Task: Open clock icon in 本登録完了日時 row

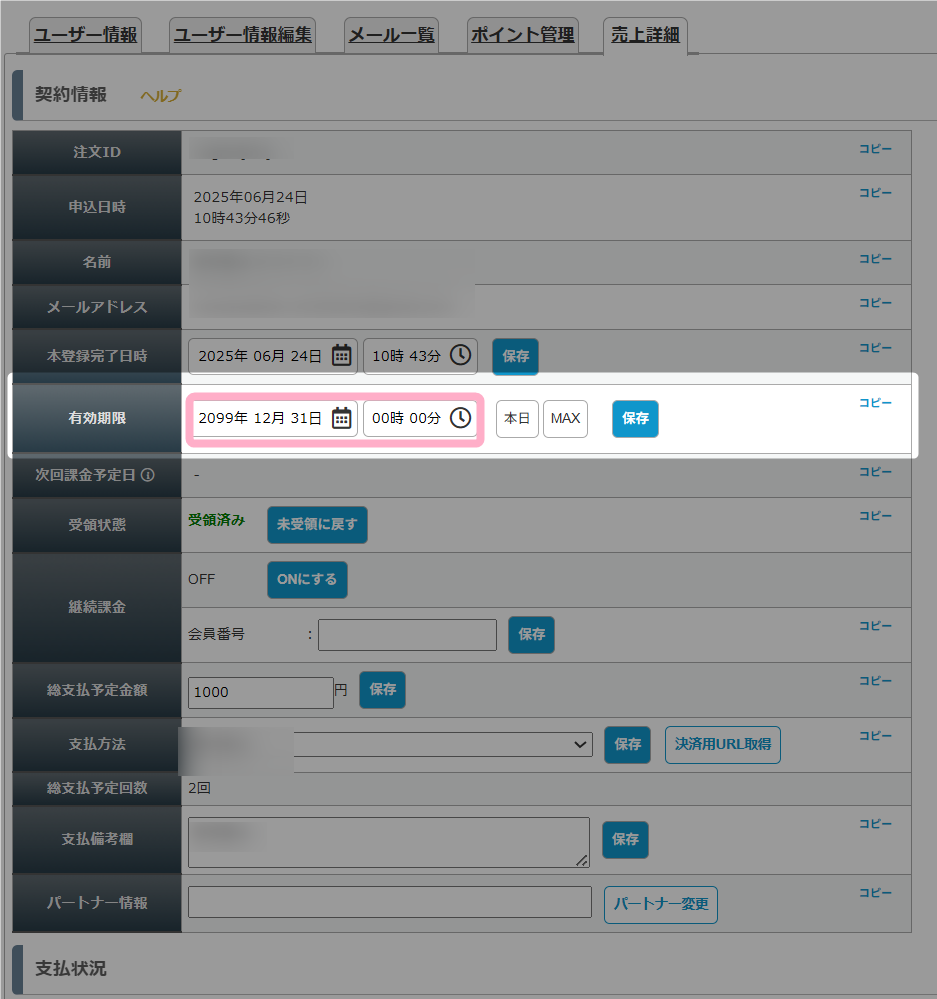Action: (461, 355)
